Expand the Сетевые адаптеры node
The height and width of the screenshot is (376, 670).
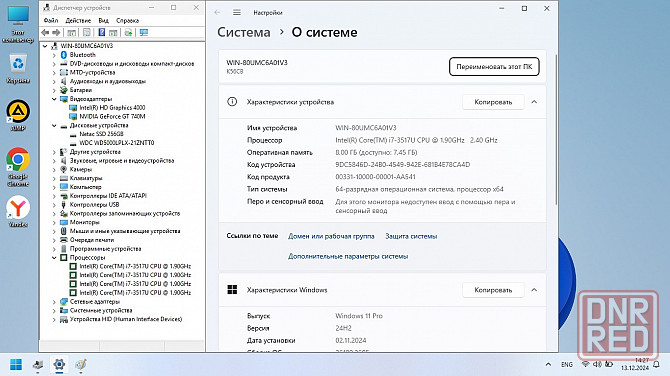54,302
